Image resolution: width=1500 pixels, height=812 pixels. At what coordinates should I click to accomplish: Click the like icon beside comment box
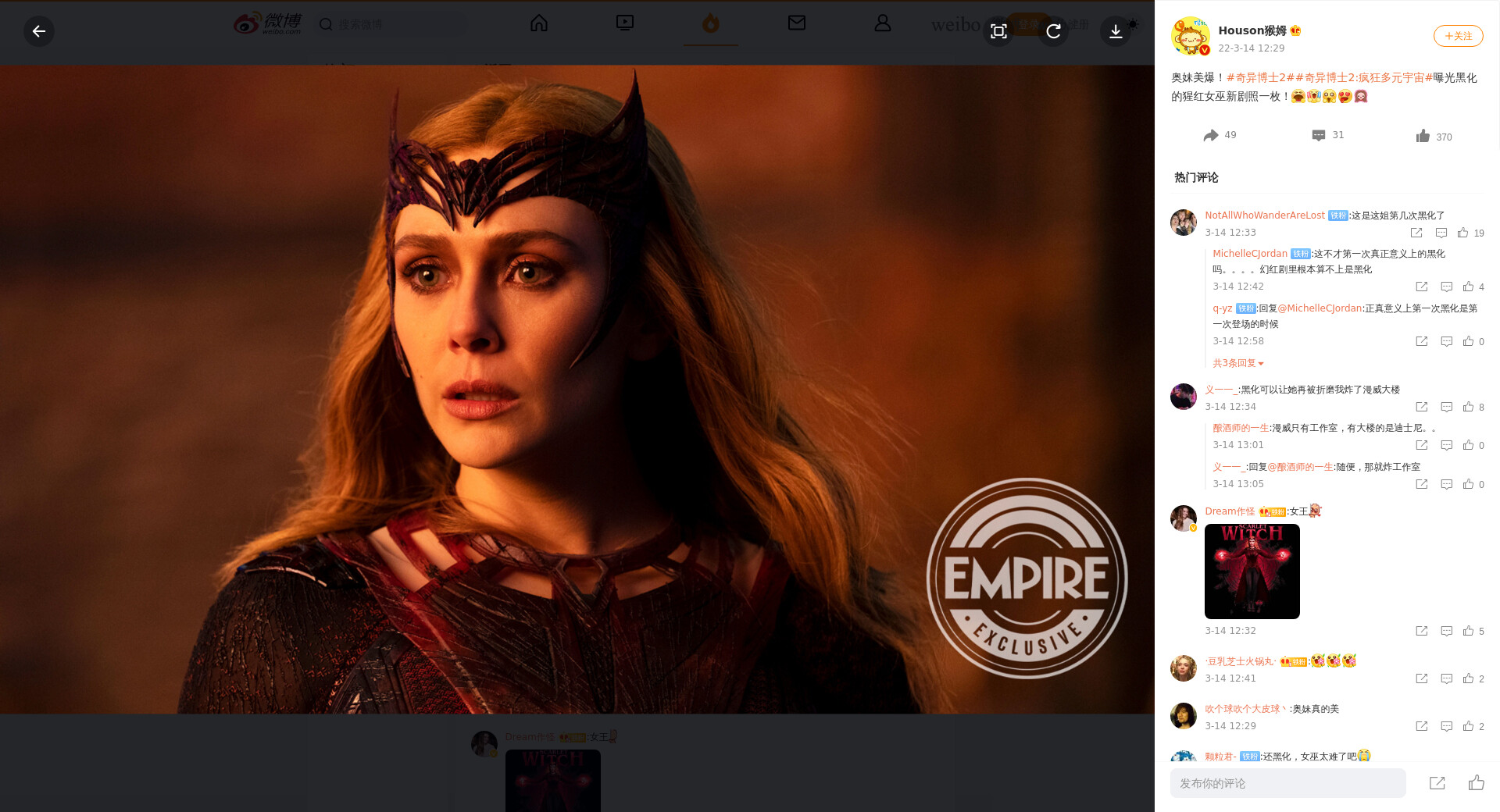[x=1476, y=783]
